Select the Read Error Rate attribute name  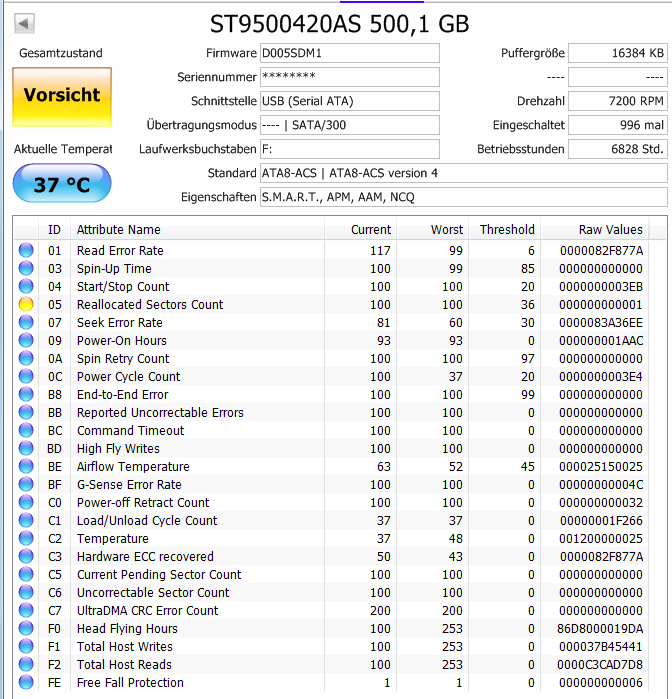pos(120,251)
